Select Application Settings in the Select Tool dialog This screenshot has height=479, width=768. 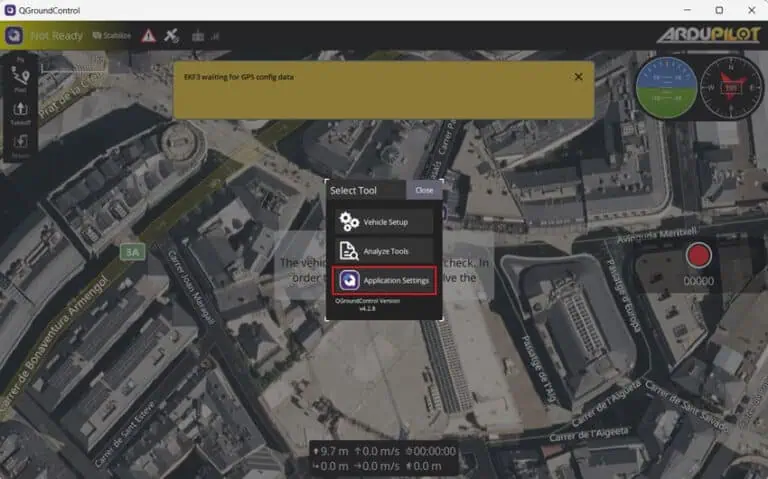pyautogui.click(x=385, y=281)
